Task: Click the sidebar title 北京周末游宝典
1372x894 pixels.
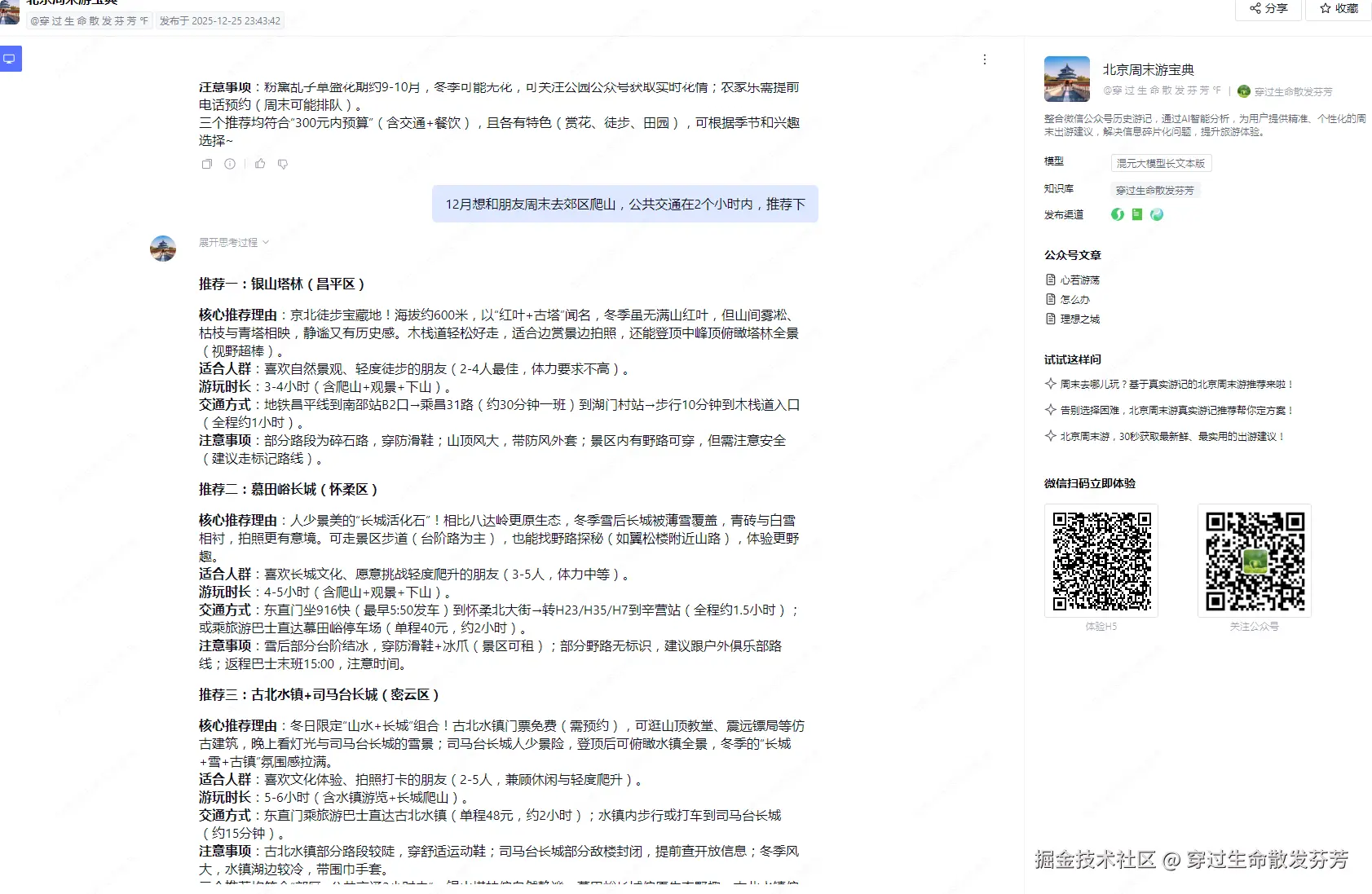Action: tap(1149, 70)
